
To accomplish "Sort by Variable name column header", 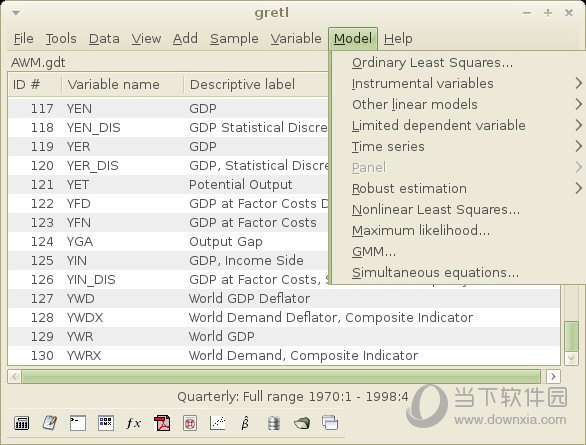I will (x=123, y=84).
